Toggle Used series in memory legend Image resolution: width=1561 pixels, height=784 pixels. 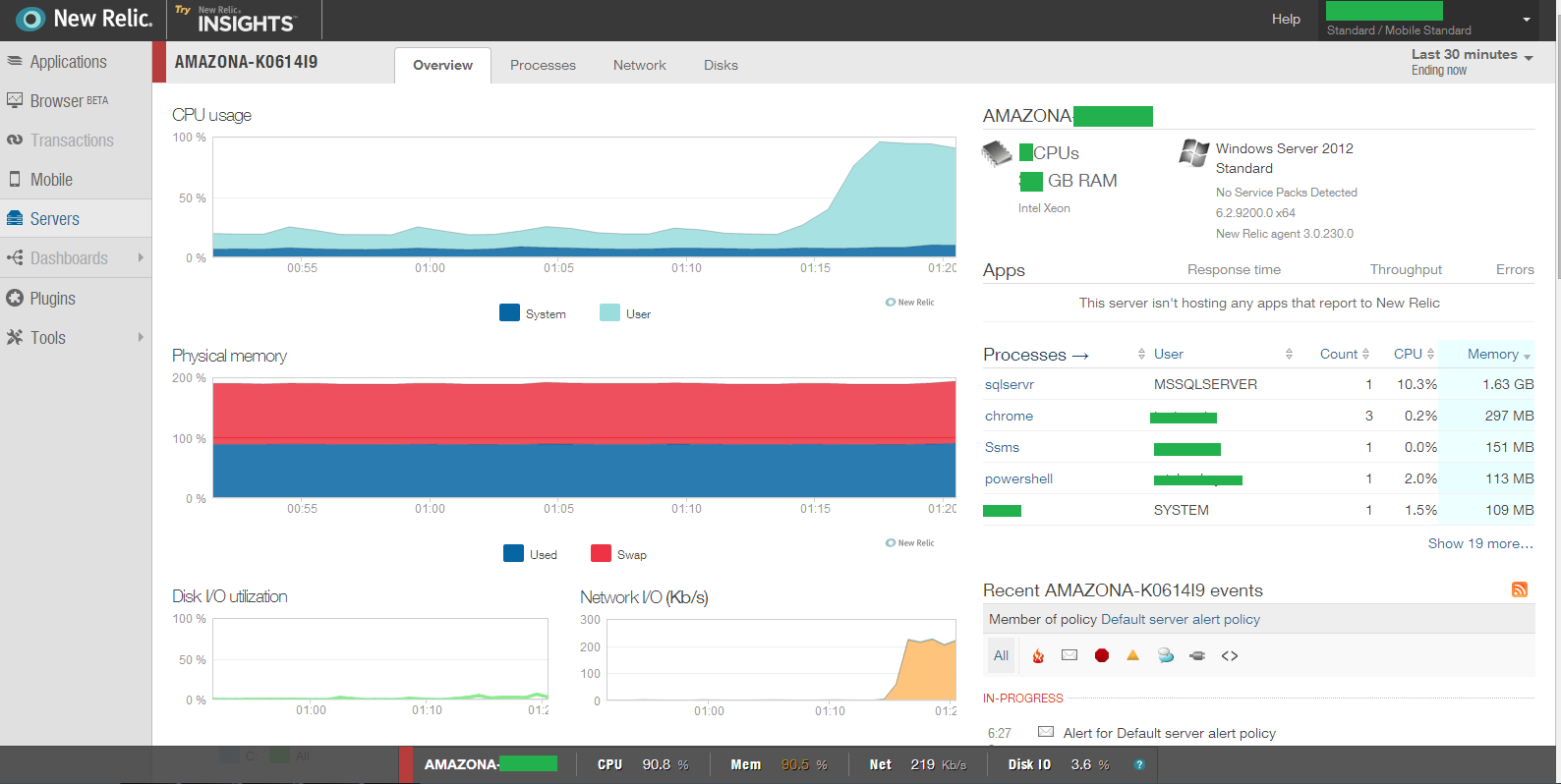pos(530,554)
